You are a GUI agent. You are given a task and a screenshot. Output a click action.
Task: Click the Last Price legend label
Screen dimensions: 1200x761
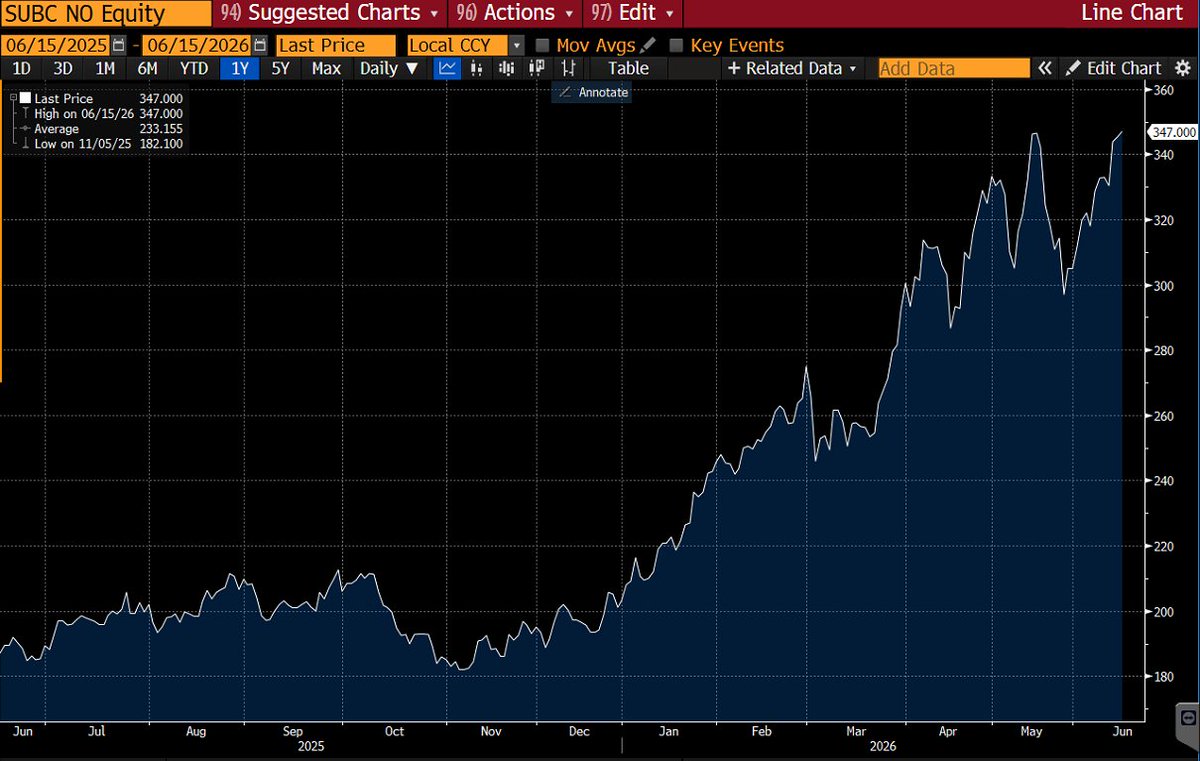point(63,99)
